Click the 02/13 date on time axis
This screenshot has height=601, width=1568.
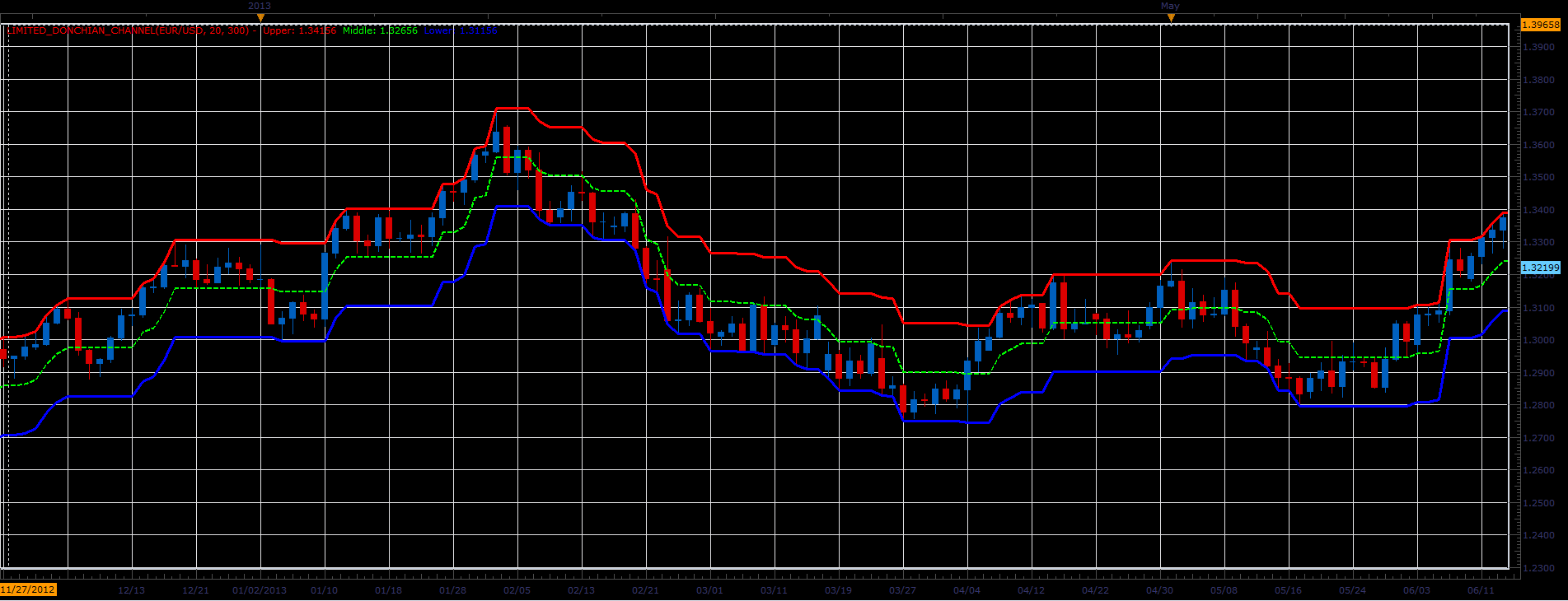click(581, 590)
